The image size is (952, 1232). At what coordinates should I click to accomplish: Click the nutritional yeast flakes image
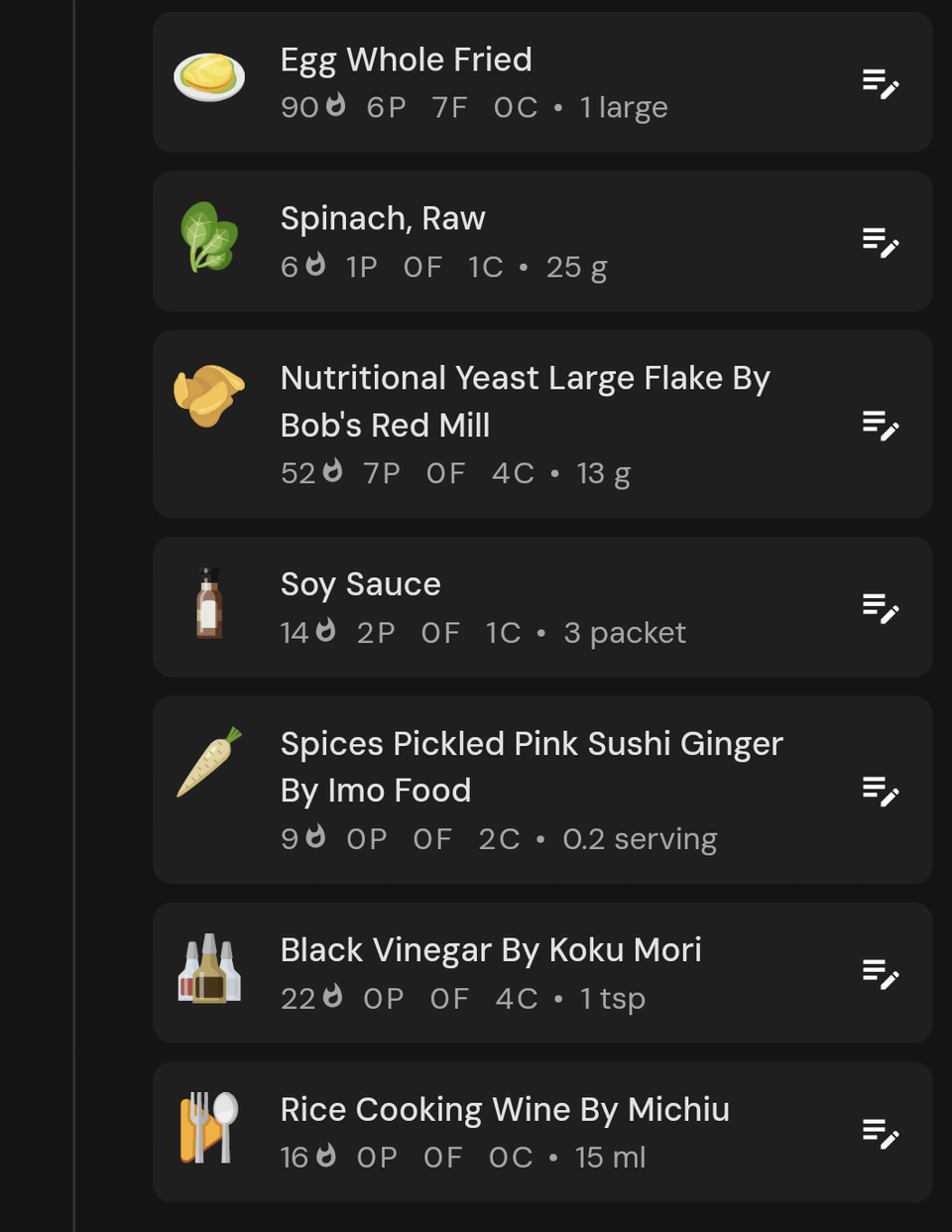[208, 396]
